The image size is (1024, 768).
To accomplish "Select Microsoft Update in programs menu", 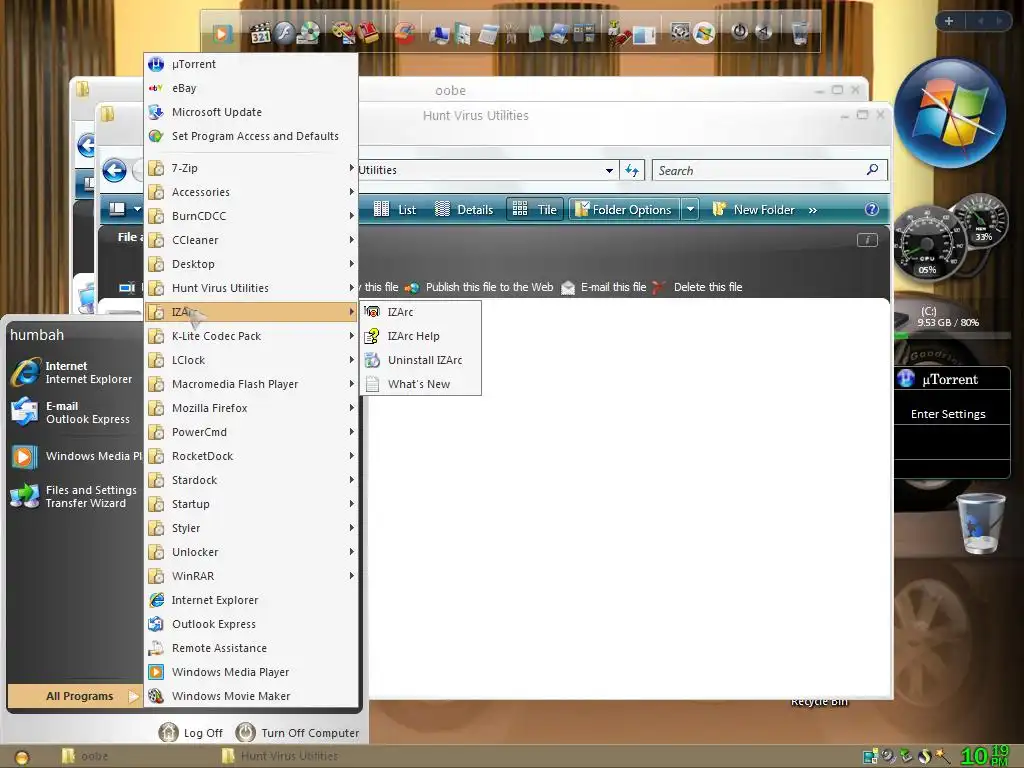I will 251,112.
